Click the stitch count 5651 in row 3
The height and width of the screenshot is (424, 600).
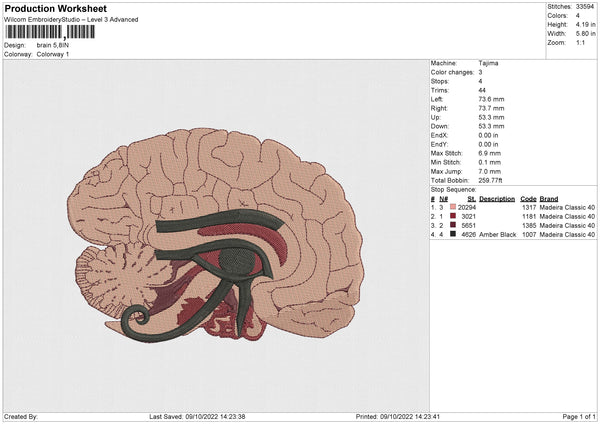[x=469, y=225]
